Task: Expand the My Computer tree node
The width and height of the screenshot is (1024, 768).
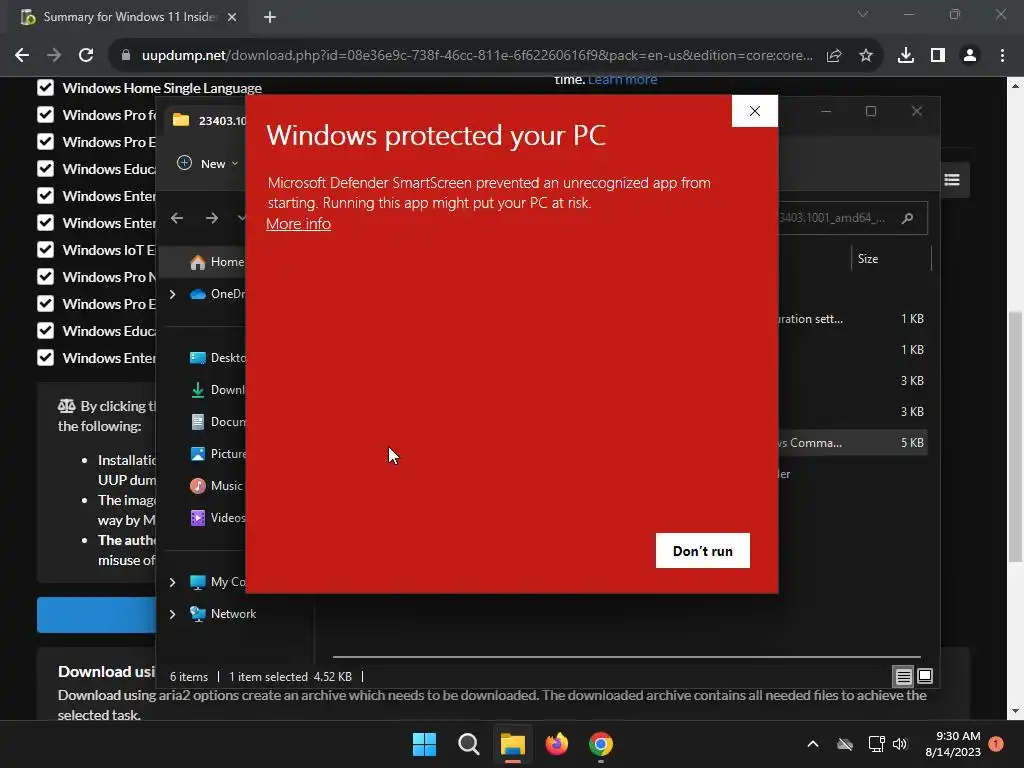Action: (172, 582)
